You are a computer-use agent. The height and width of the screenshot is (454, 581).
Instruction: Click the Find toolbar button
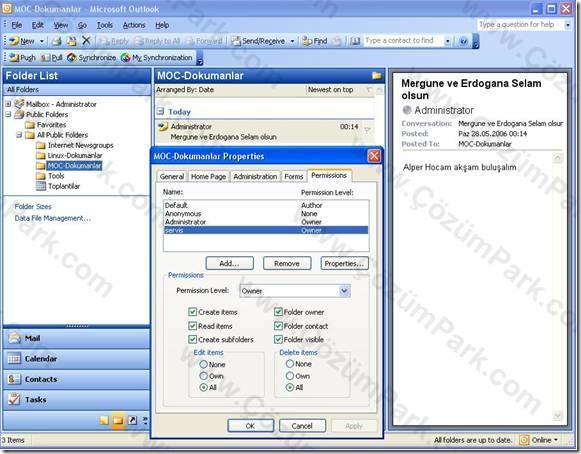click(x=315, y=41)
